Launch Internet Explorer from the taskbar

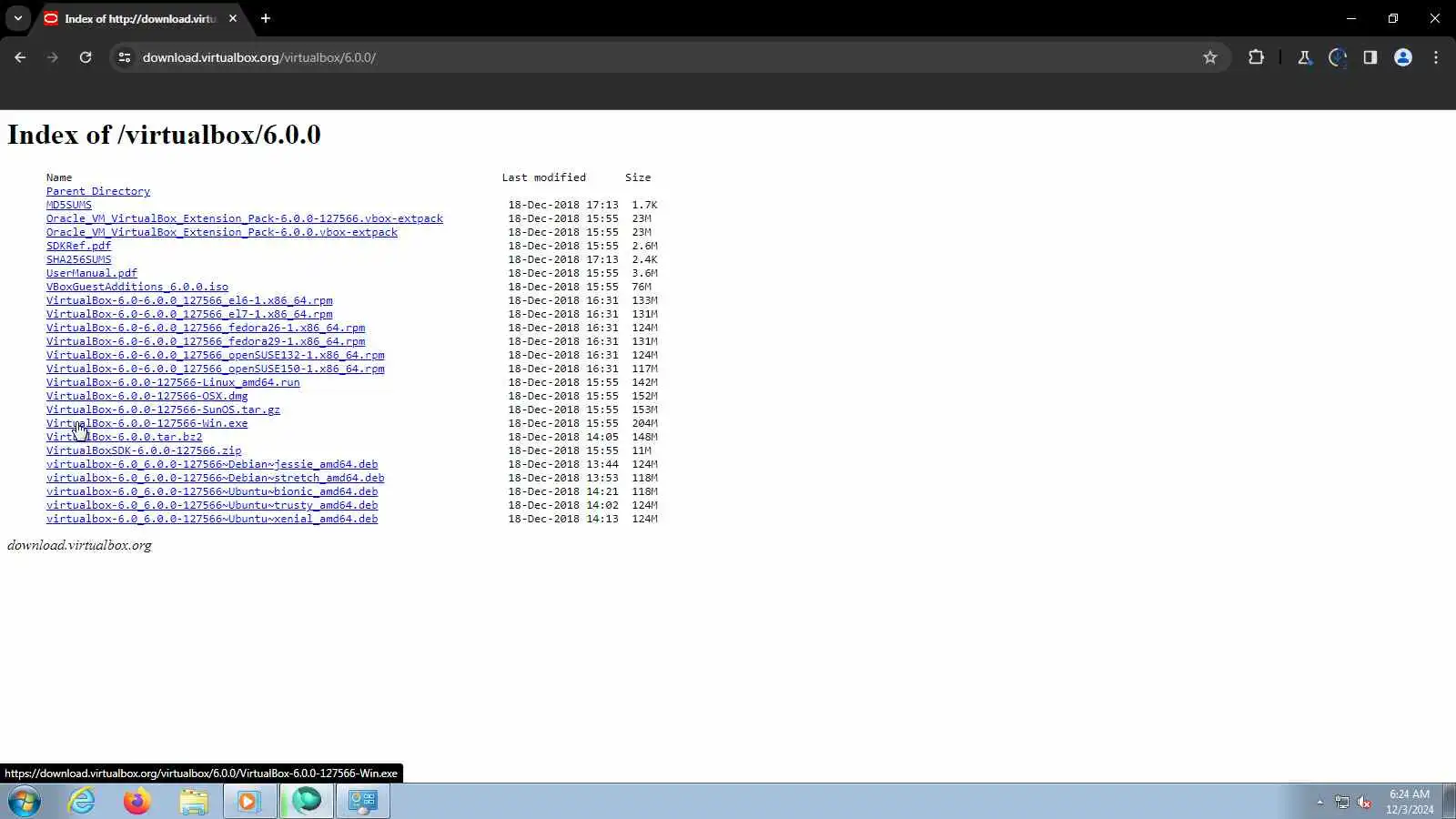coord(82,802)
